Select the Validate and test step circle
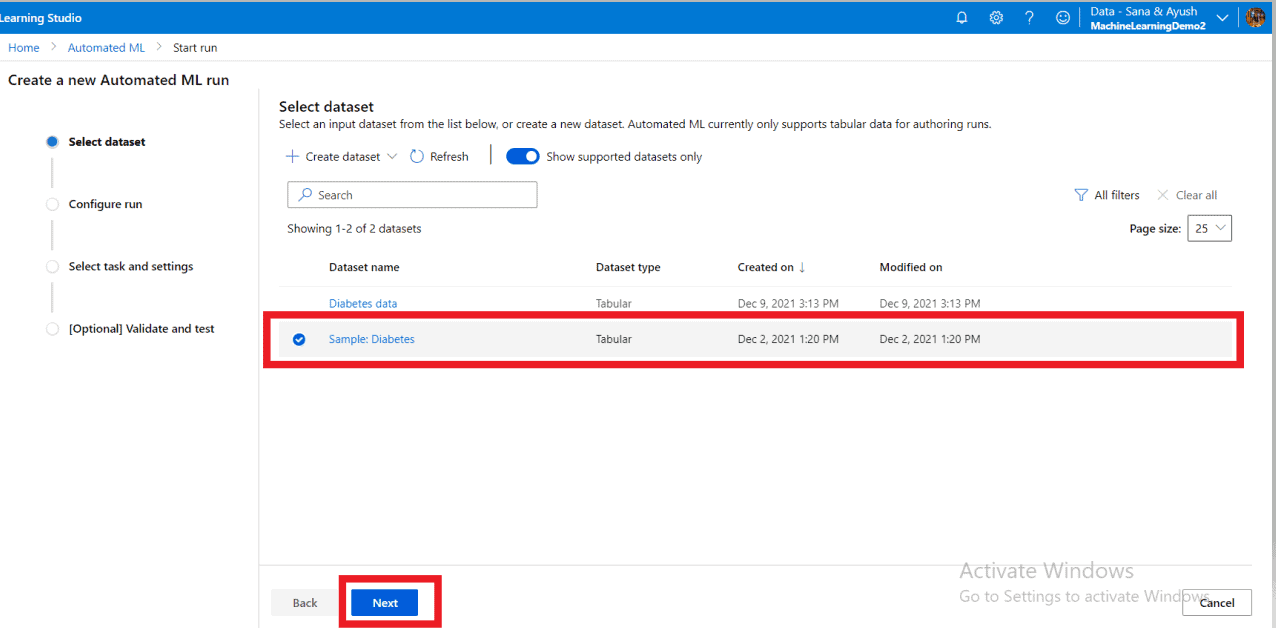The height and width of the screenshot is (628, 1276). click(x=52, y=329)
